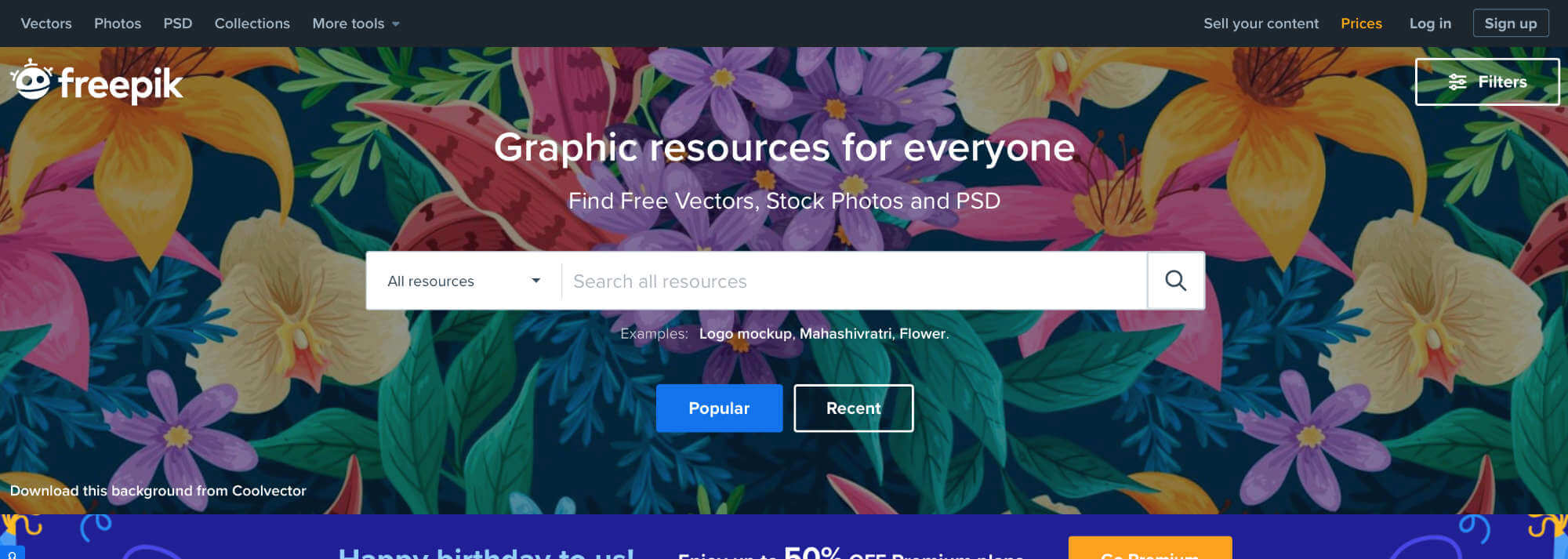Open the More tools menu
The width and height of the screenshot is (1568, 559).
pos(356,24)
